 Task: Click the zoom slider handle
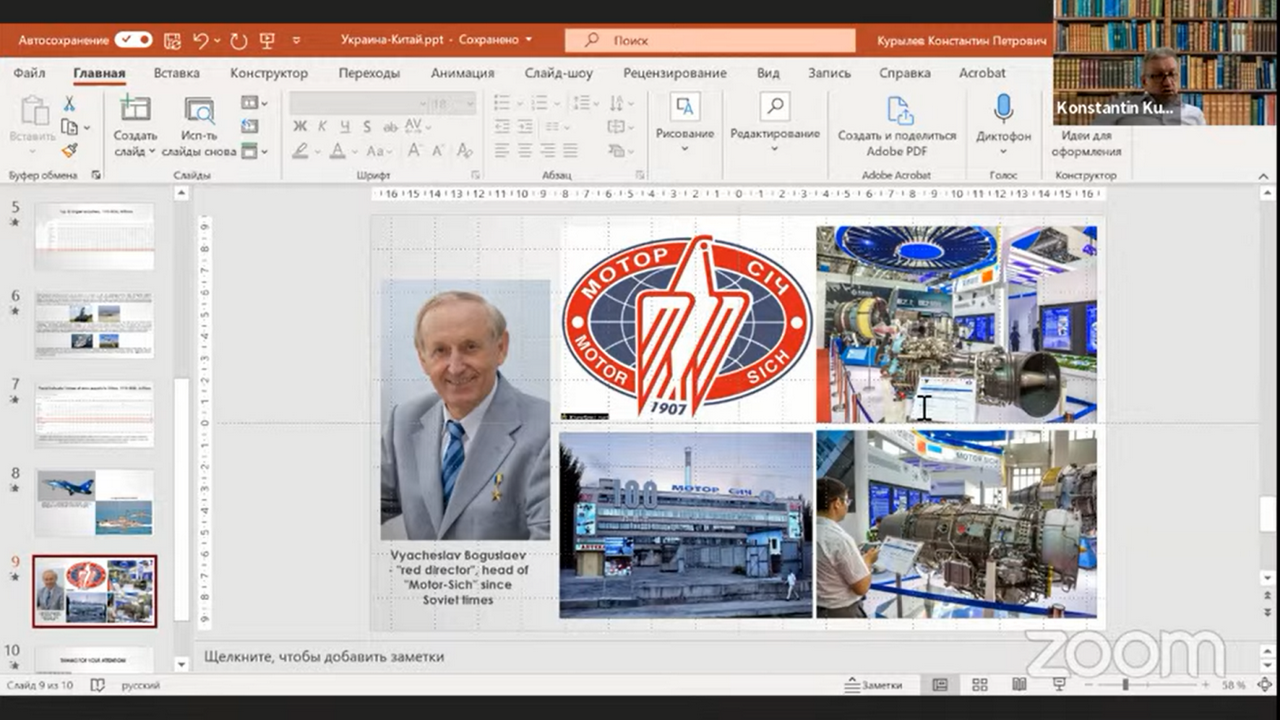(1125, 685)
